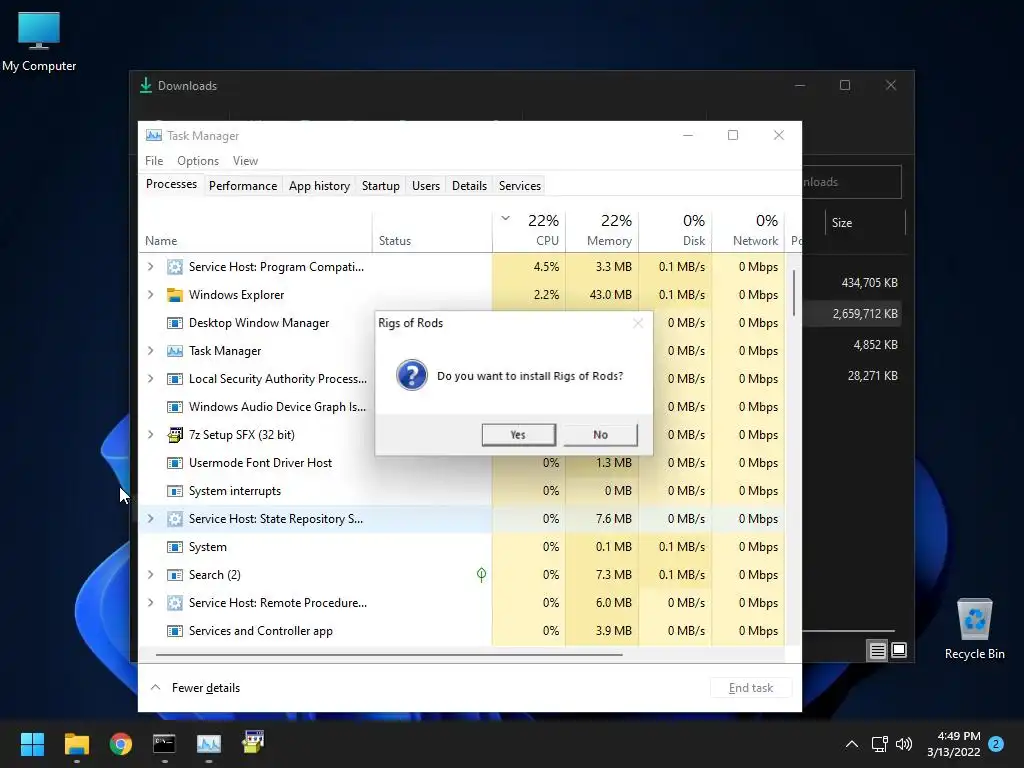Click the 7z Setup SFX process icon
This screenshot has width=1024, height=768.
point(174,434)
